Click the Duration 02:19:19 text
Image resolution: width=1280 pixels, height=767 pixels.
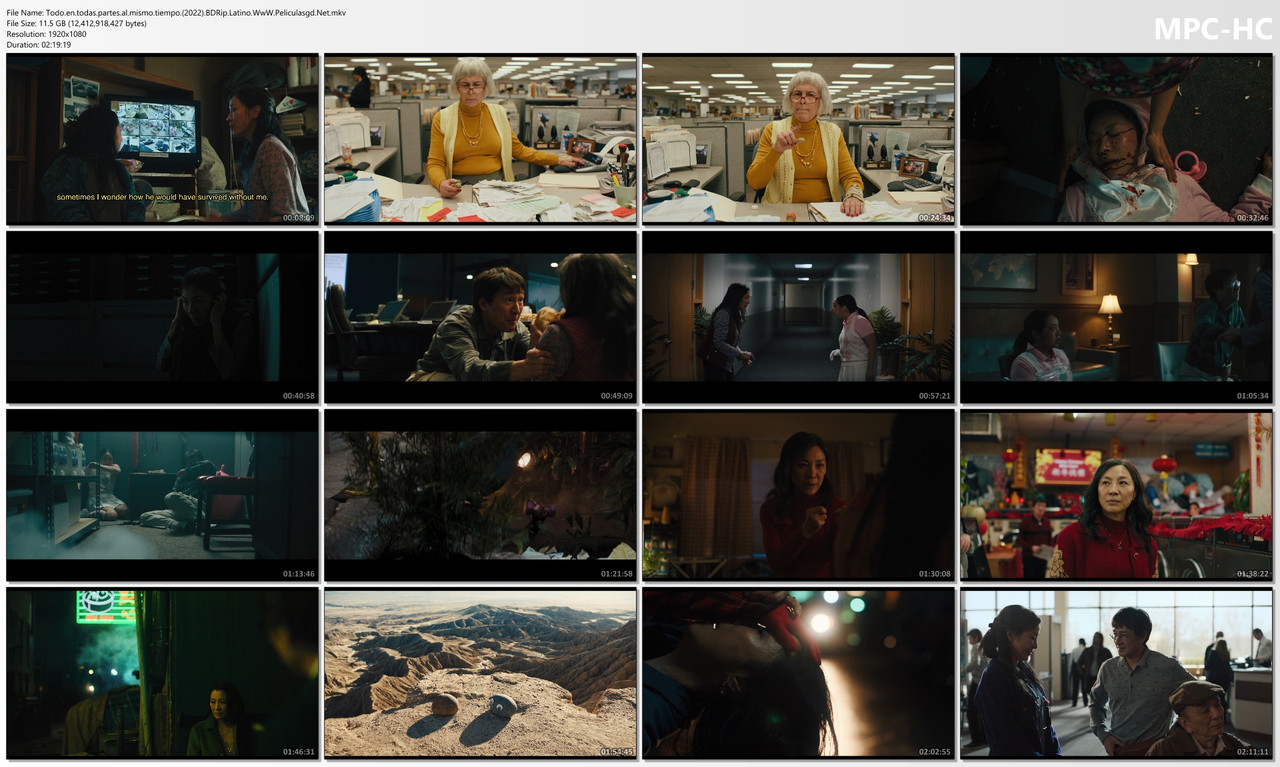point(38,45)
